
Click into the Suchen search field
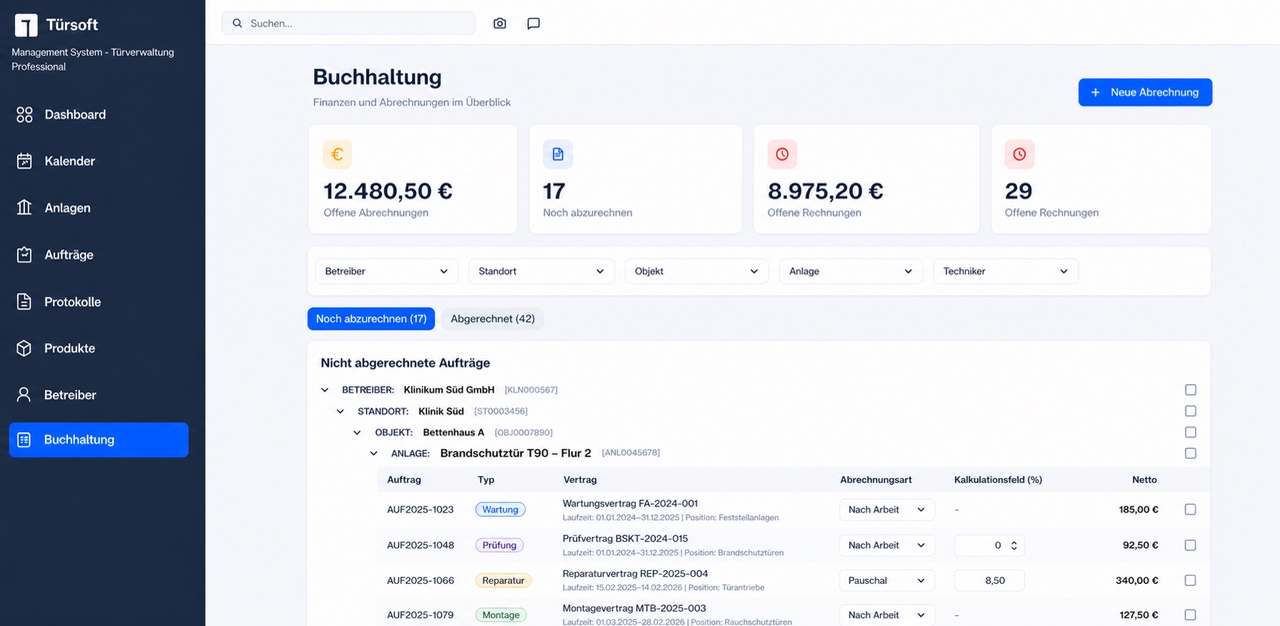coord(348,23)
